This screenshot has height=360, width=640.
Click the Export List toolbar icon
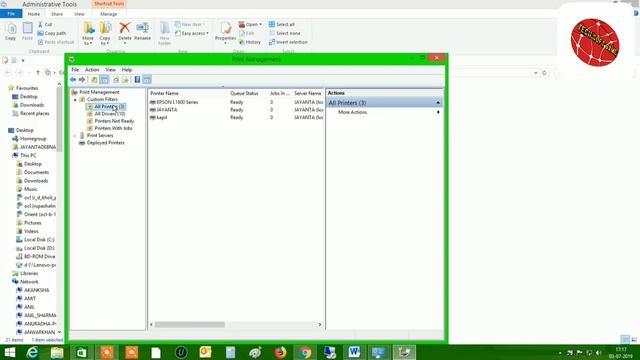pyautogui.click(x=125, y=80)
